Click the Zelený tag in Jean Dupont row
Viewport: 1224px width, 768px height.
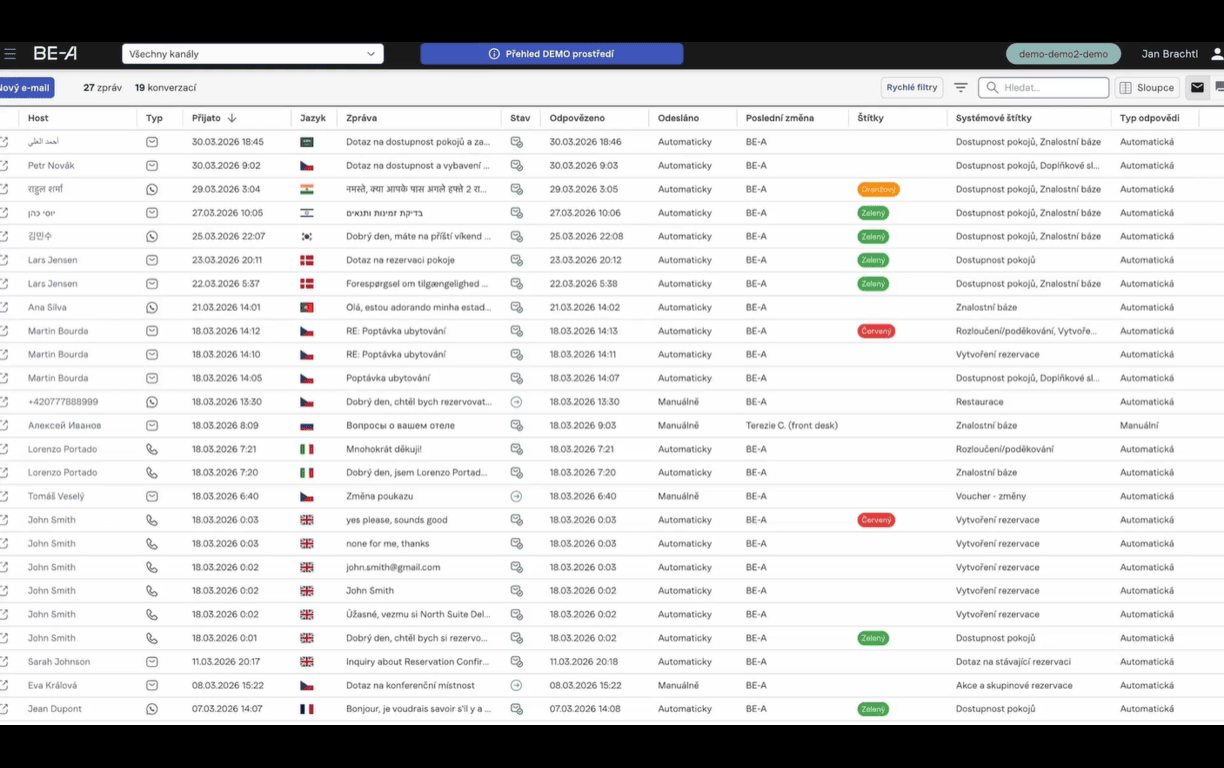pos(873,709)
